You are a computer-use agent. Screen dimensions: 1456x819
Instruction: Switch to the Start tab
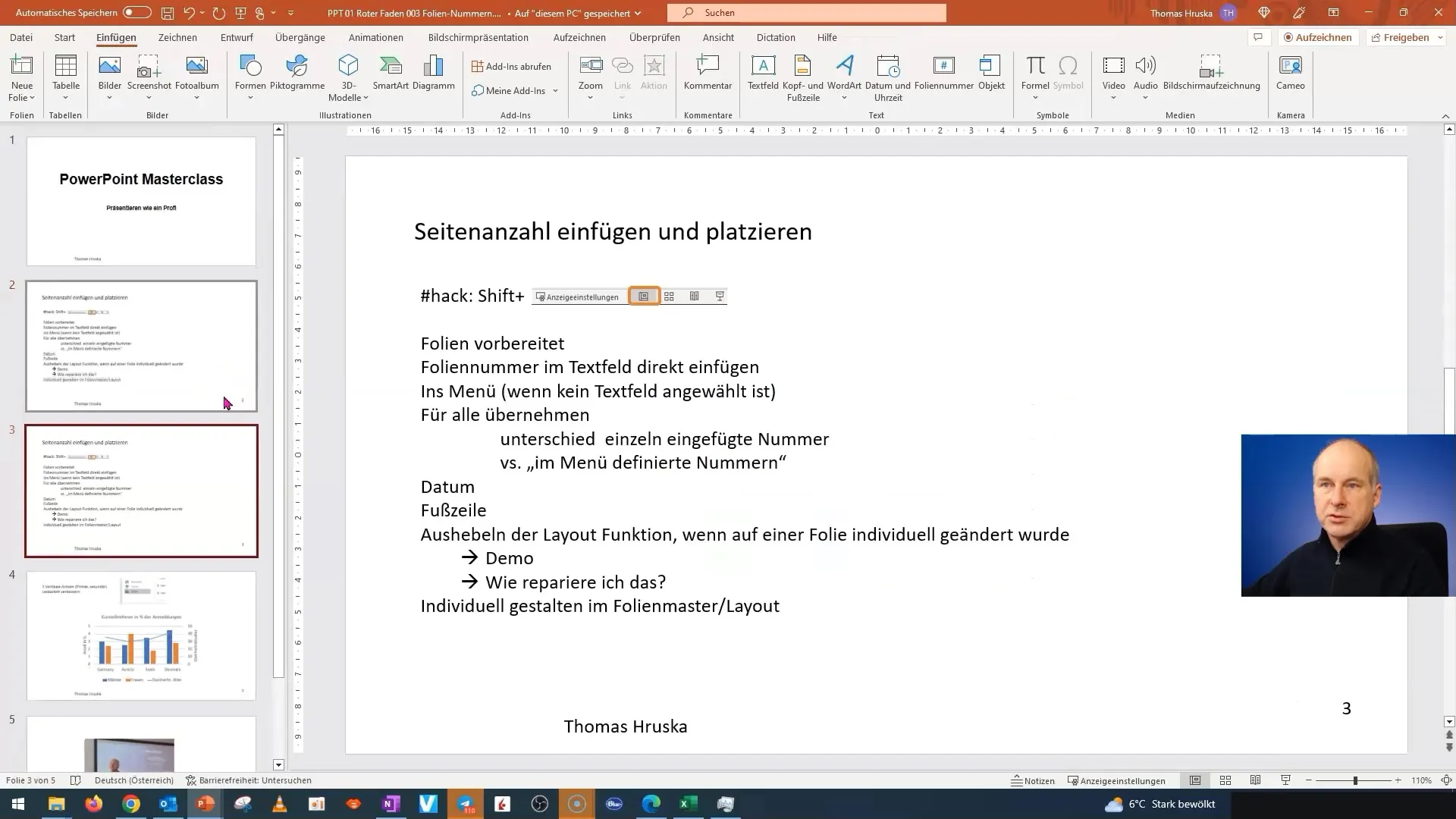coord(64,37)
